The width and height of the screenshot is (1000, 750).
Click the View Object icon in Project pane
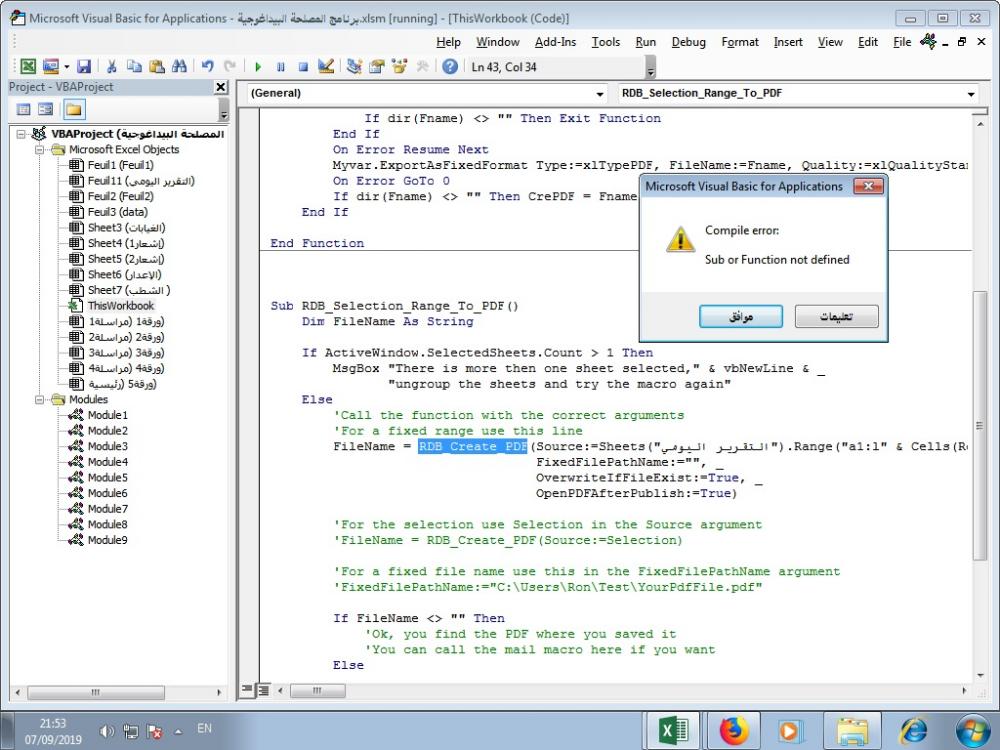[x=45, y=110]
